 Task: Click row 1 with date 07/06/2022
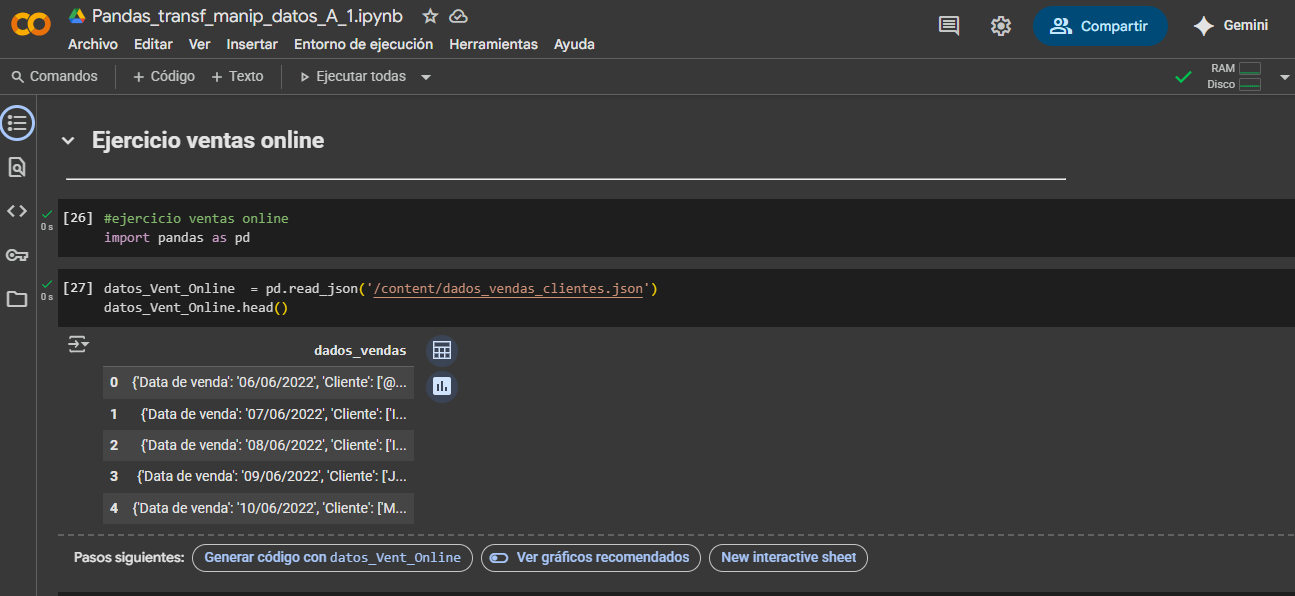(258, 414)
